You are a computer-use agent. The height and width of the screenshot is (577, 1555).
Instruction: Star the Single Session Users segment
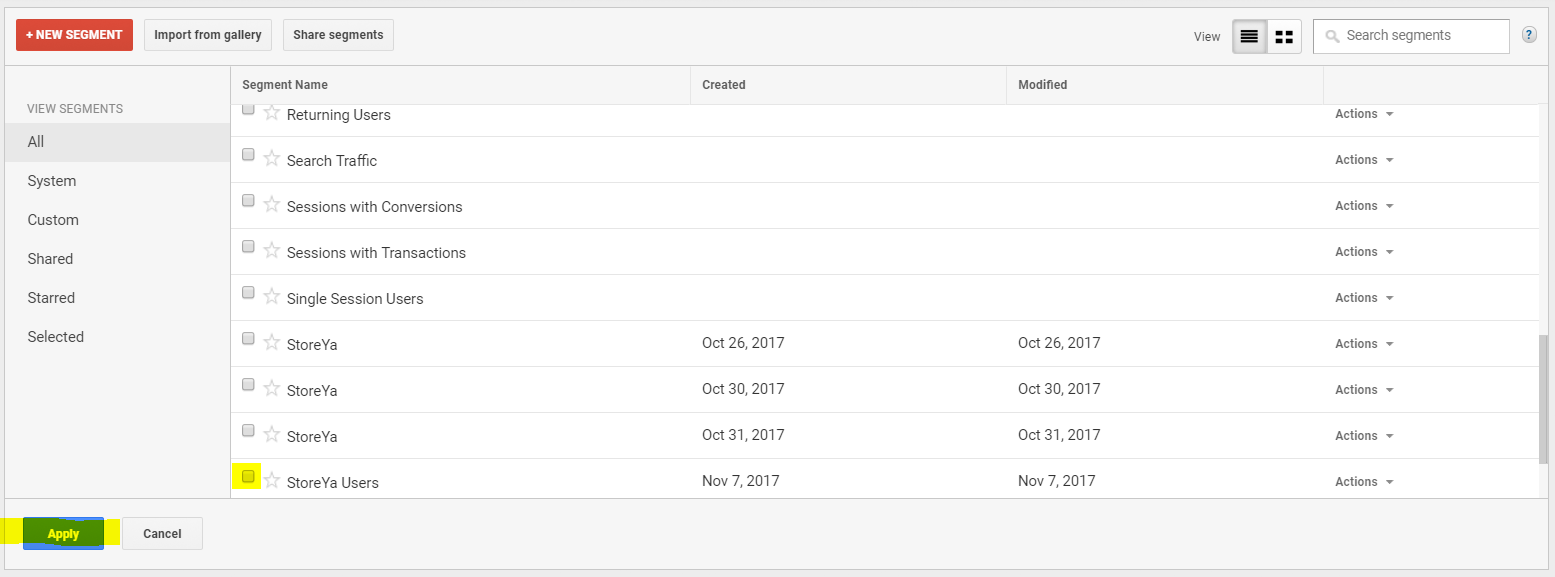click(271, 296)
